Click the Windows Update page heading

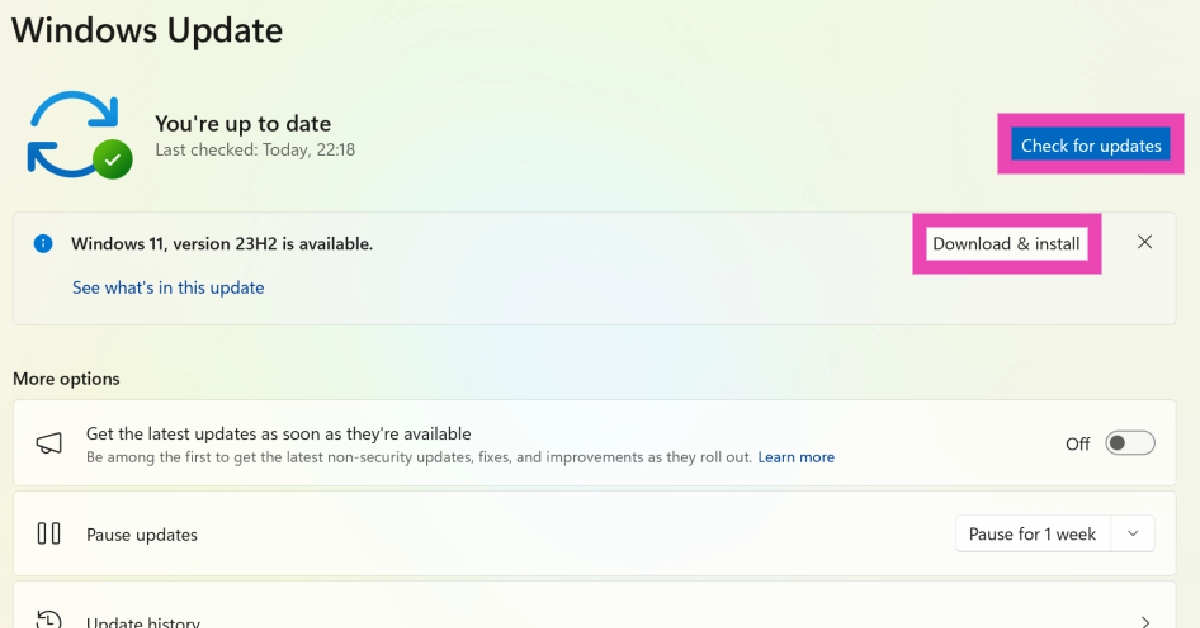point(147,30)
